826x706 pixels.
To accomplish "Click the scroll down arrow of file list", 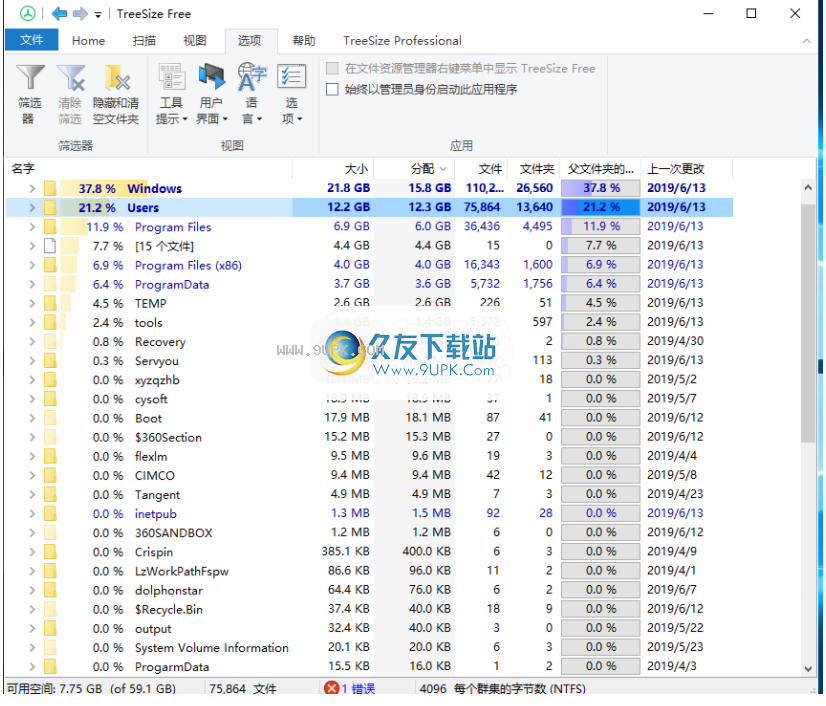I will [x=808, y=669].
